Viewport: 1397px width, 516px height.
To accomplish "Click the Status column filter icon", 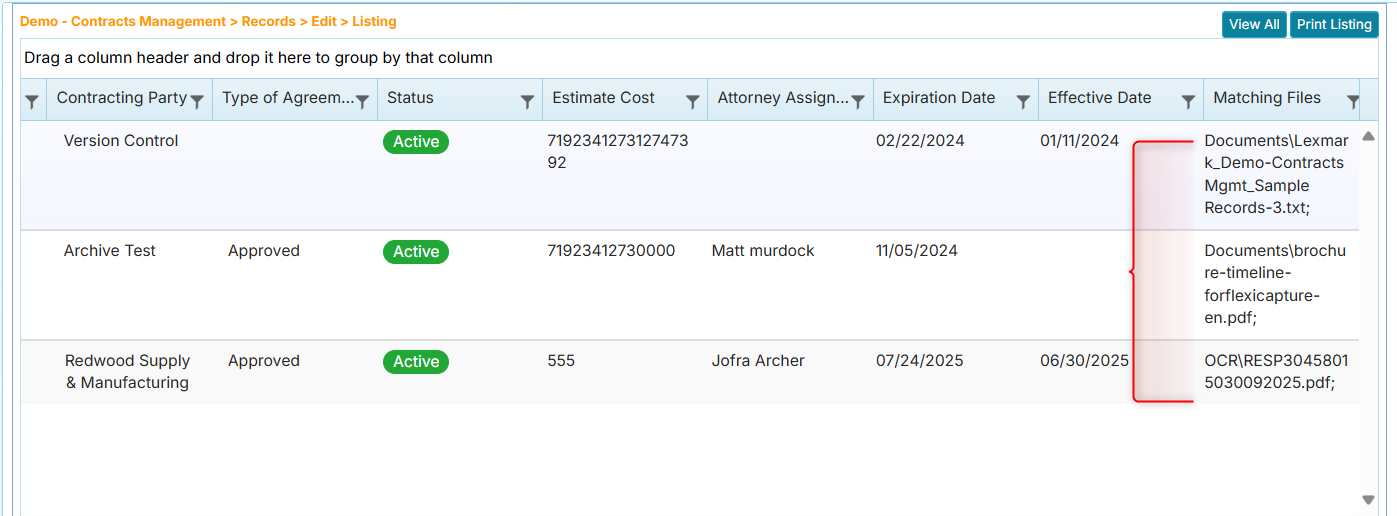I will click(x=527, y=101).
